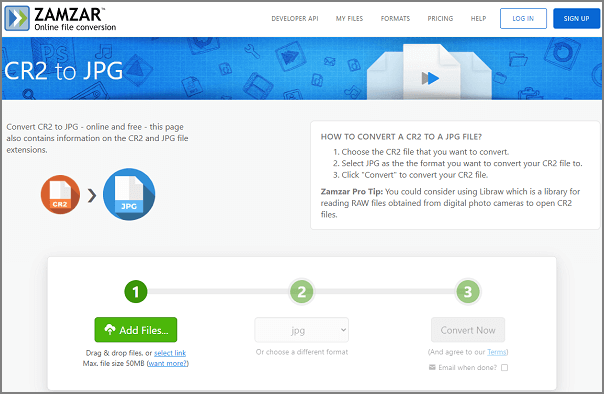Click the step 1 green circle
604x394 pixels.
coord(136,292)
